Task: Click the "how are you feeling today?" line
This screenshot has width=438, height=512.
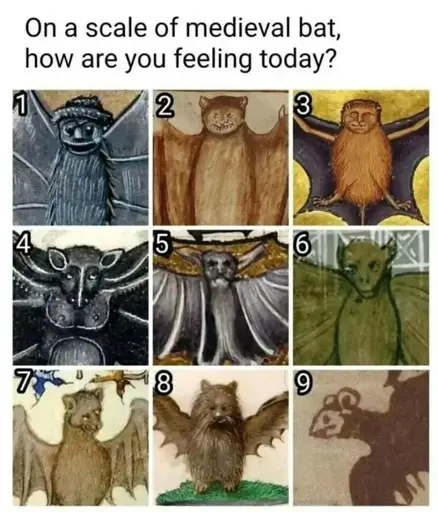Action: 179,57
